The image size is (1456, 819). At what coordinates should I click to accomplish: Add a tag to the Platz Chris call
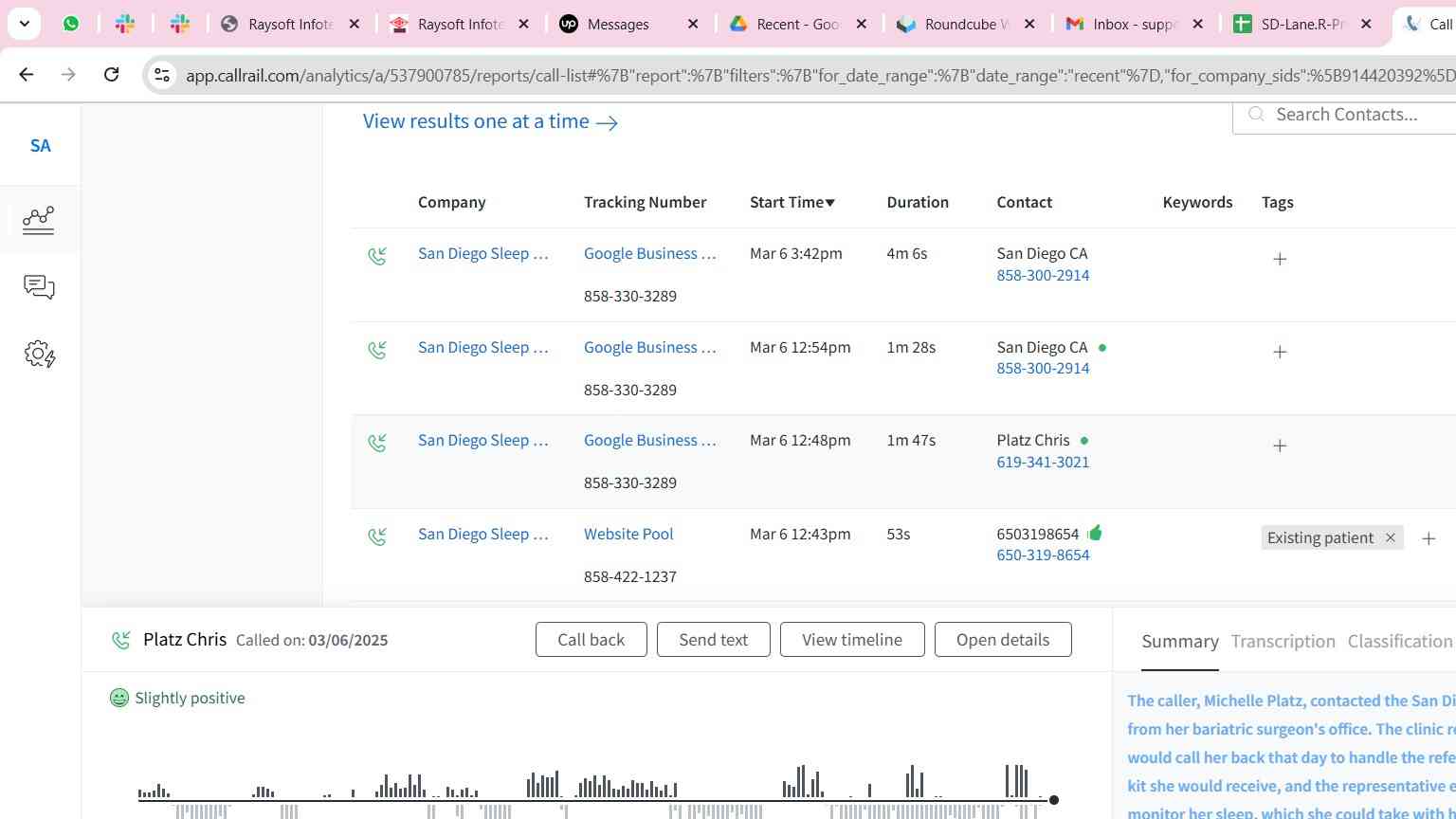(x=1280, y=446)
